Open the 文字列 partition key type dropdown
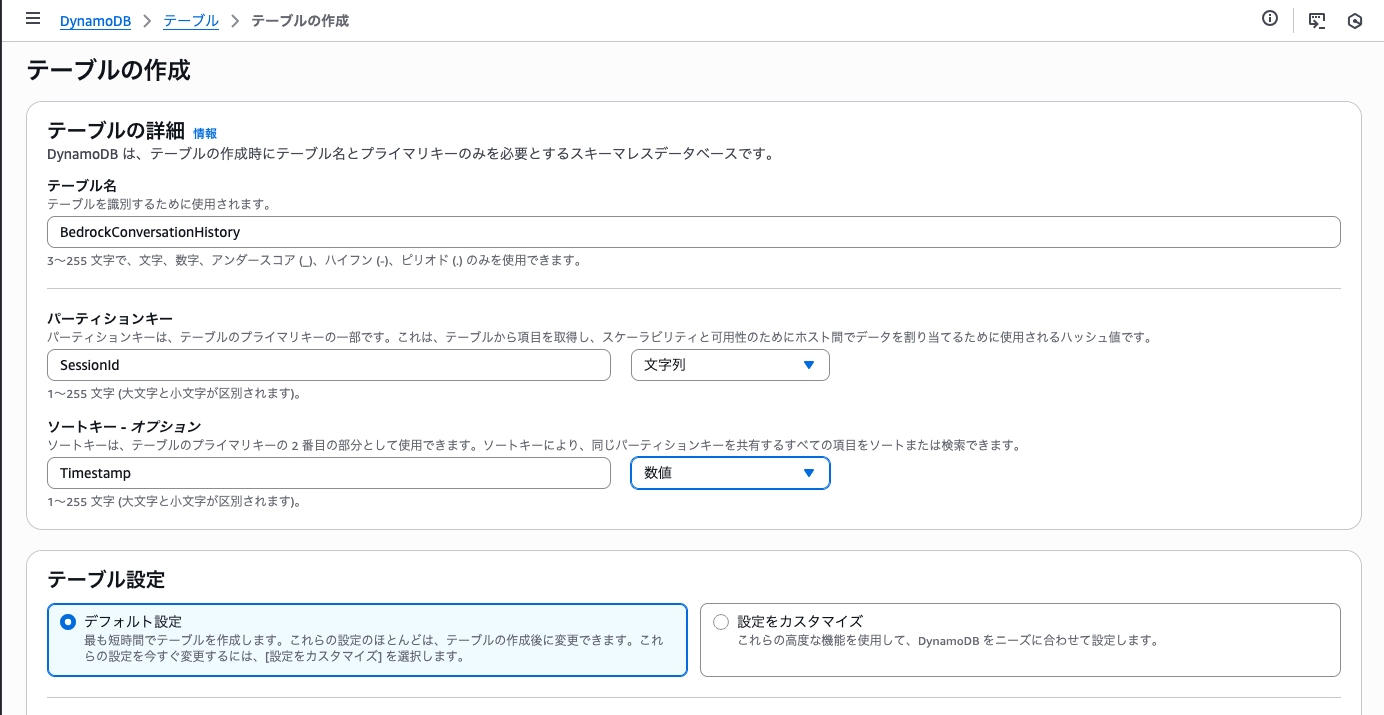1384x715 pixels. click(730, 365)
